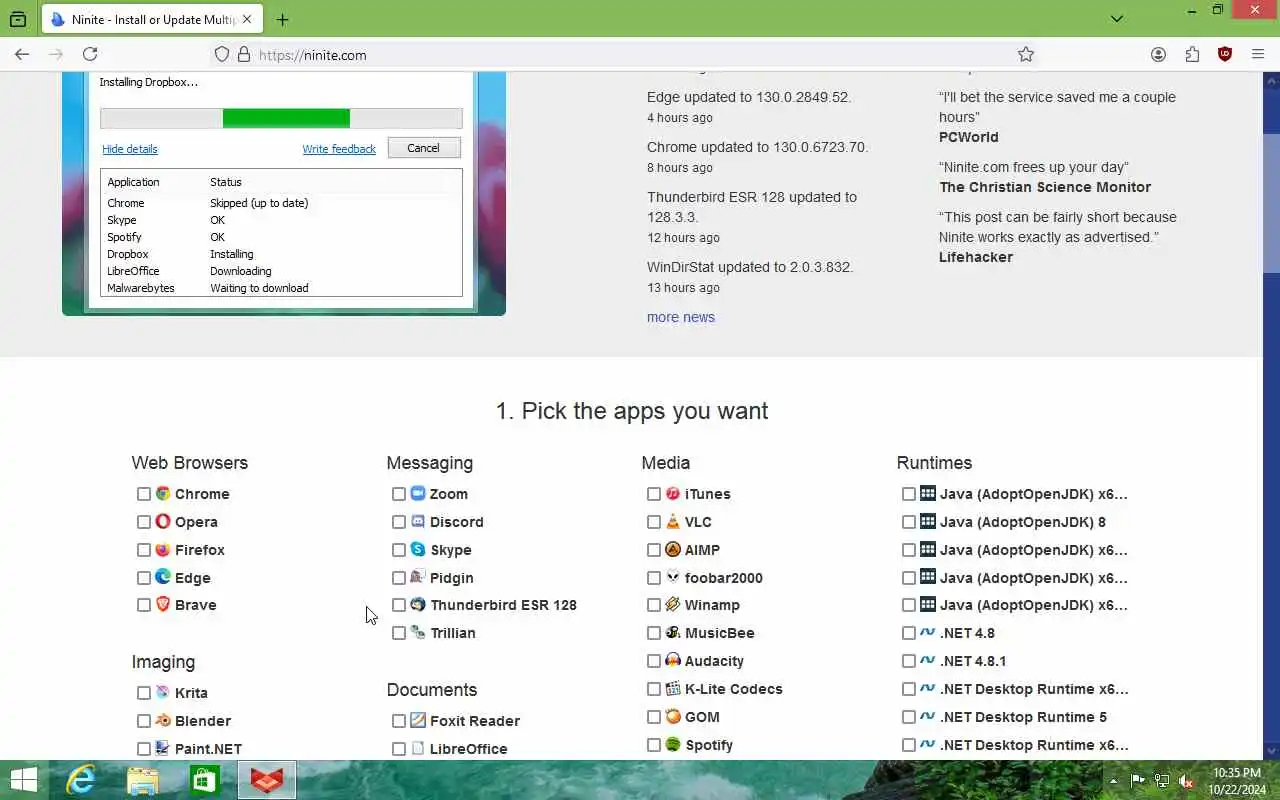Click the Spotify logo icon
The height and width of the screenshot is (800, 1280).
(673, 745)
